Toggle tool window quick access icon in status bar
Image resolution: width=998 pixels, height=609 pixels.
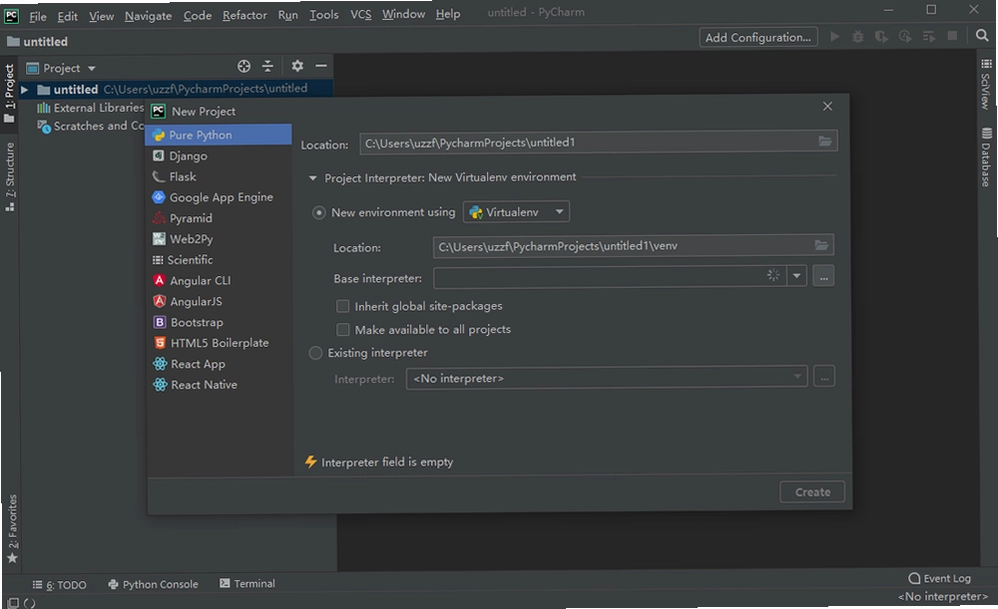(x=13, y=602)
